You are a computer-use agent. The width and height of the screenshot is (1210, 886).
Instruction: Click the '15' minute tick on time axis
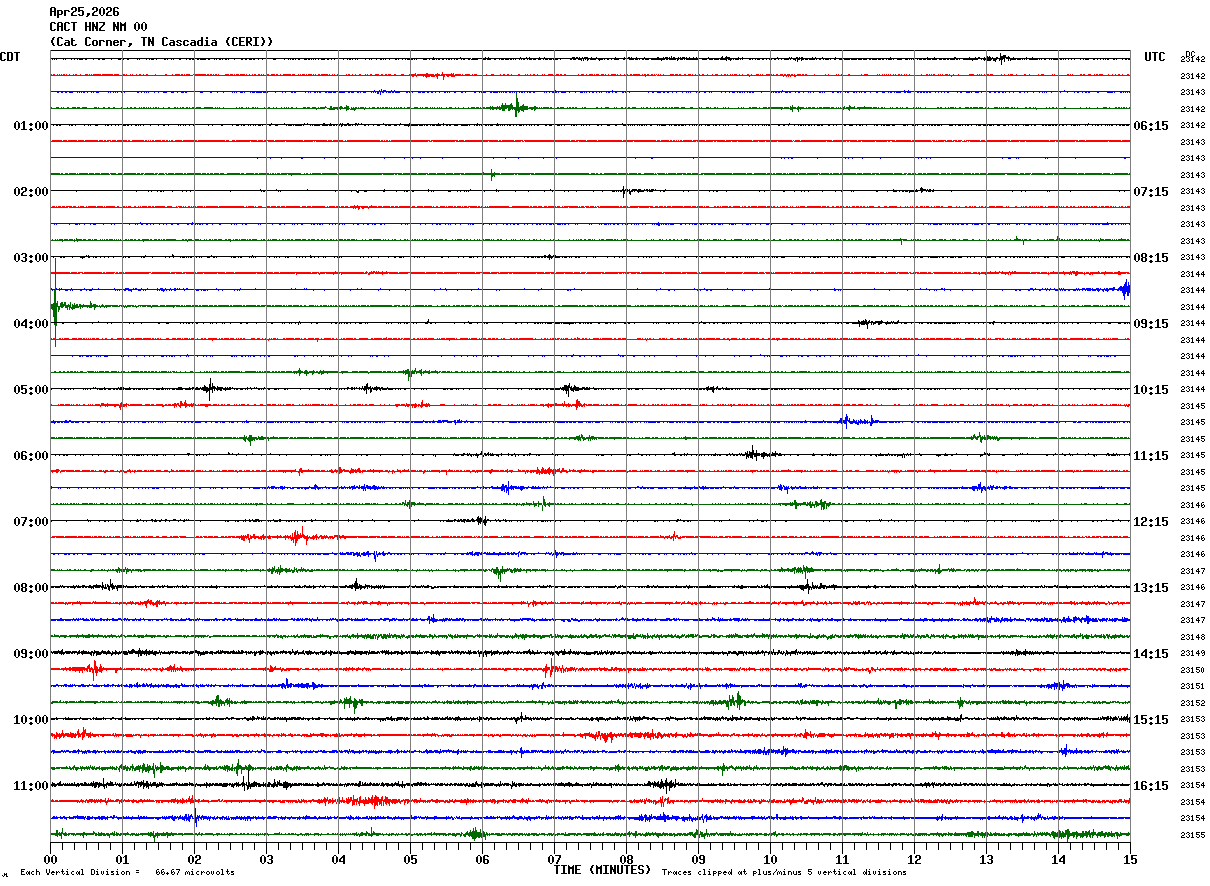coord(1129,859)
